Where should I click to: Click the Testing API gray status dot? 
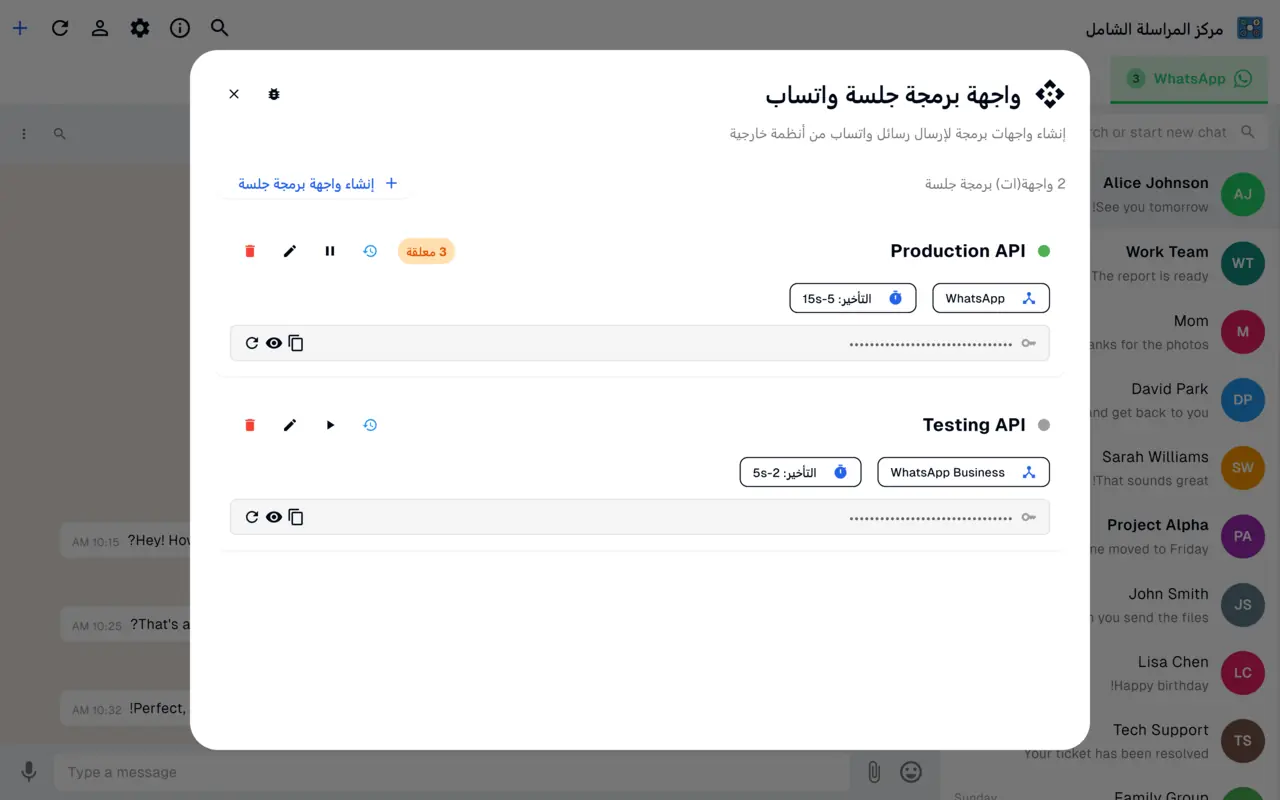1044,425
